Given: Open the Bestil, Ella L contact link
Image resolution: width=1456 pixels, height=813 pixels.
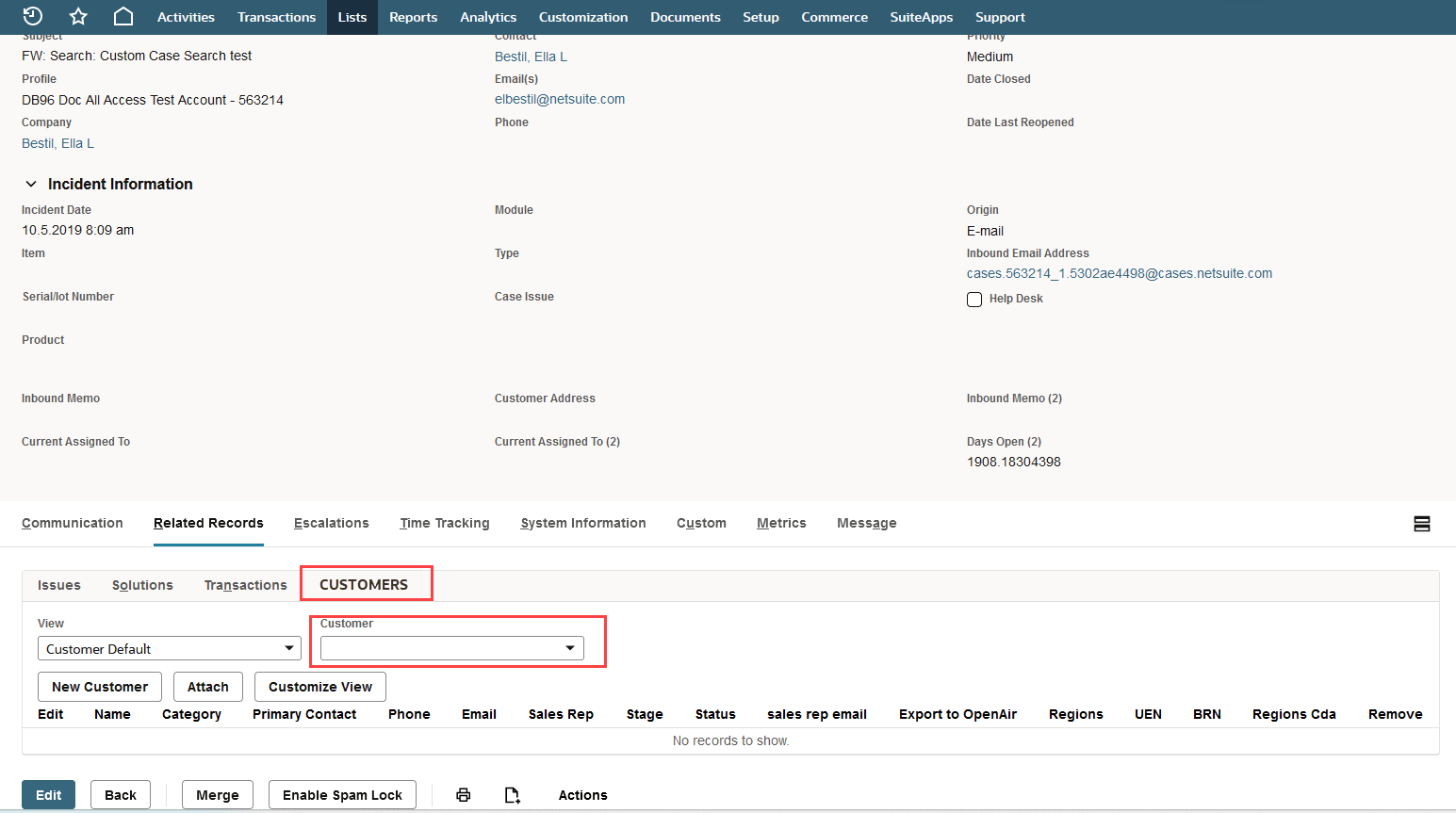Looking at the screenshot, I should click(531, 57).
